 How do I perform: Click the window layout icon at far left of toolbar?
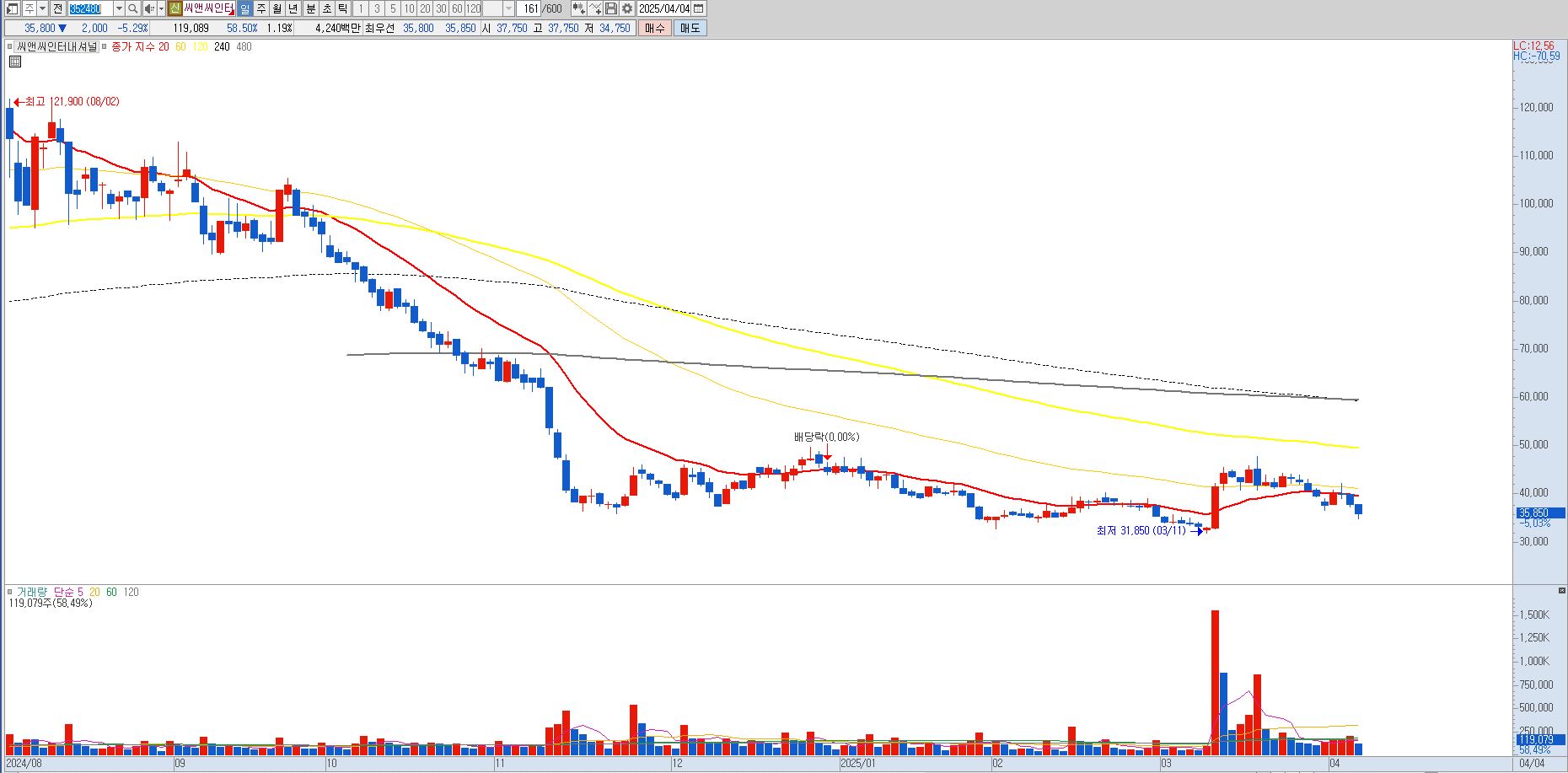coord(12,8)
